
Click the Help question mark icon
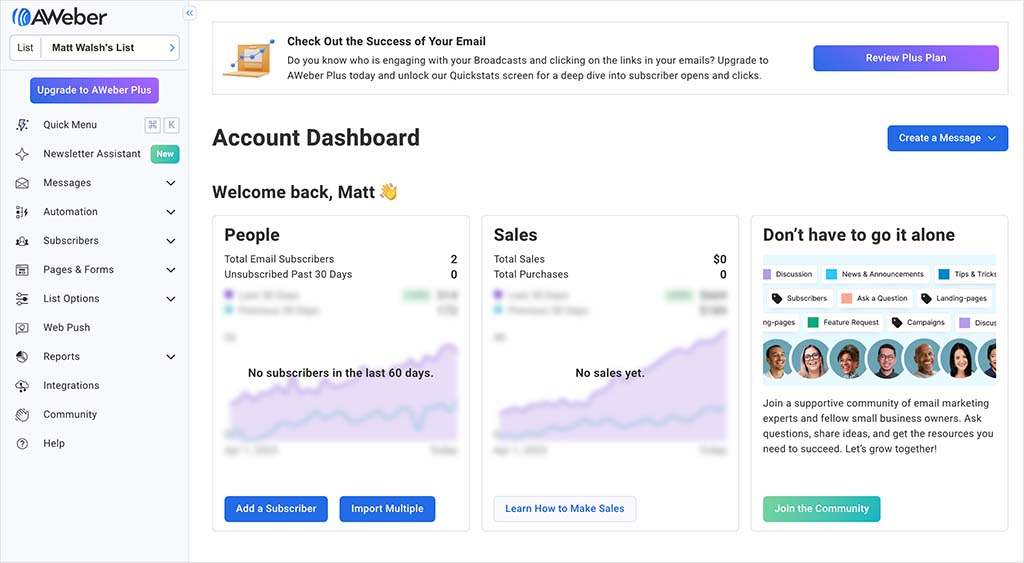[22, 444]
